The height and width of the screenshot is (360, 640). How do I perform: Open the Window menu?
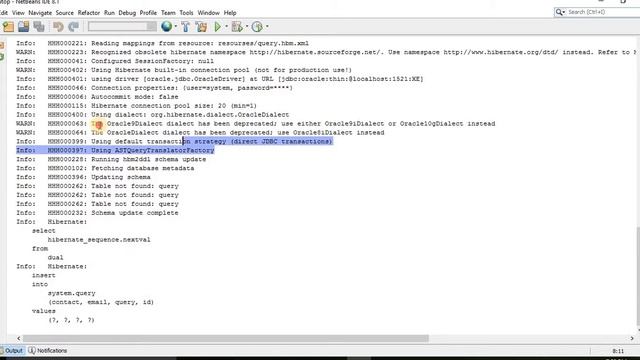[x=209, y=13]
